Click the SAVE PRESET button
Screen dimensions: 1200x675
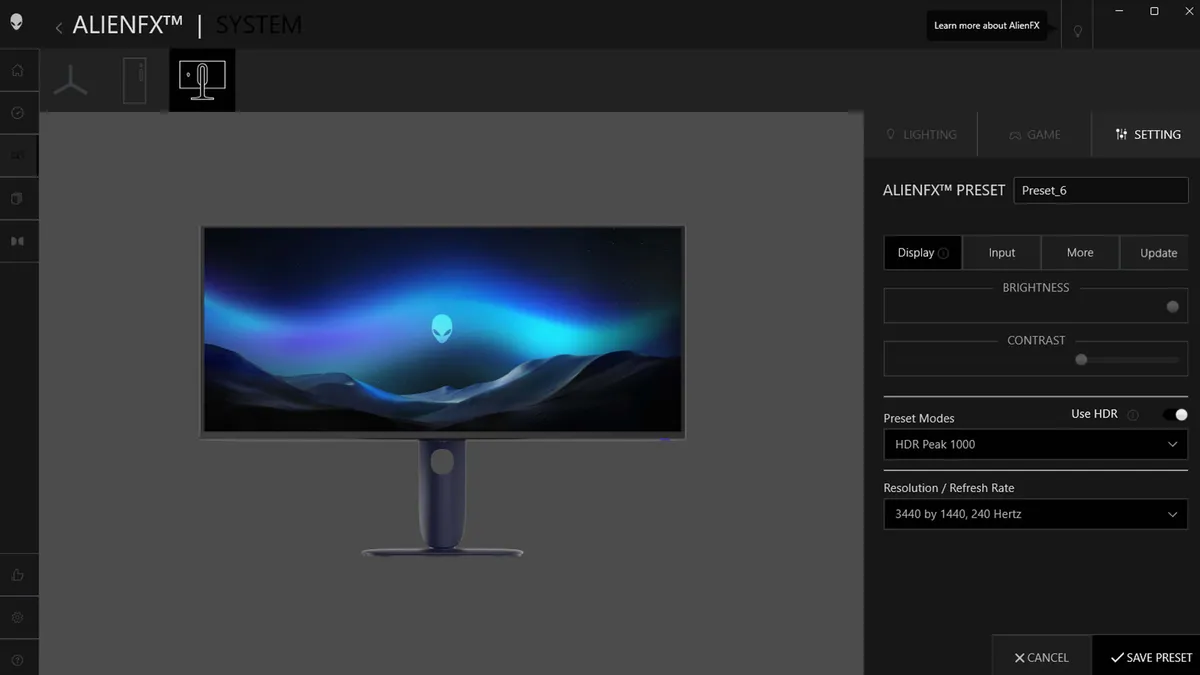[x=1148, y=657]
